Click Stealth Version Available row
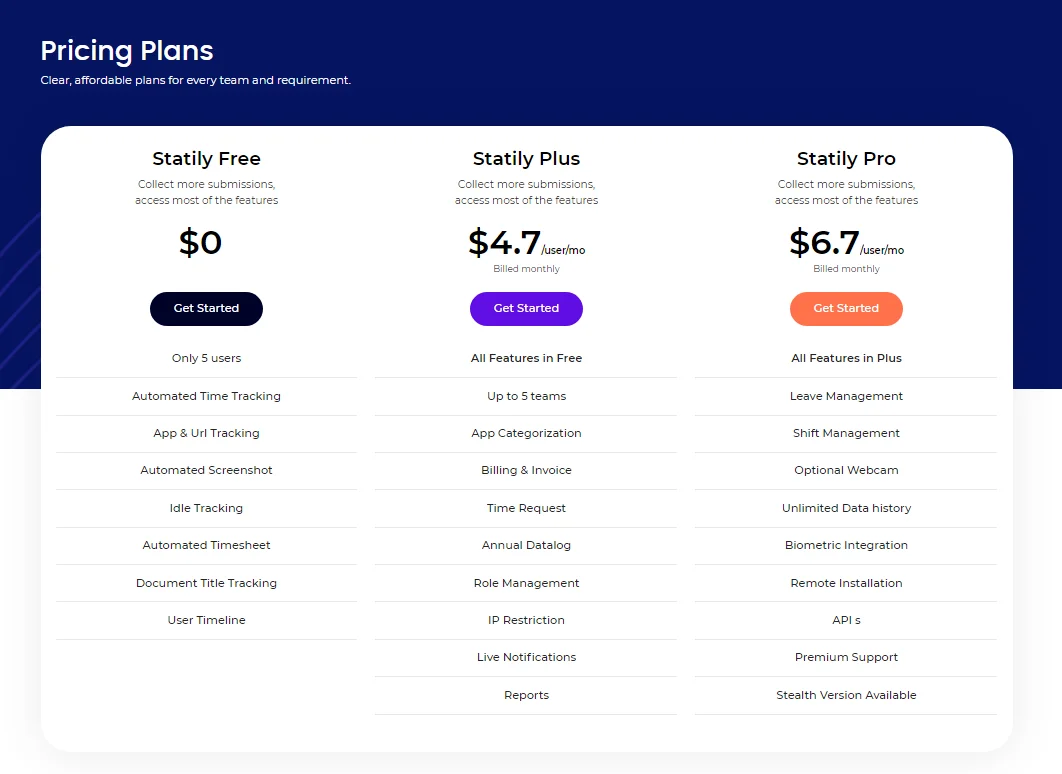 pyautogui.click(x=846, y=695)
